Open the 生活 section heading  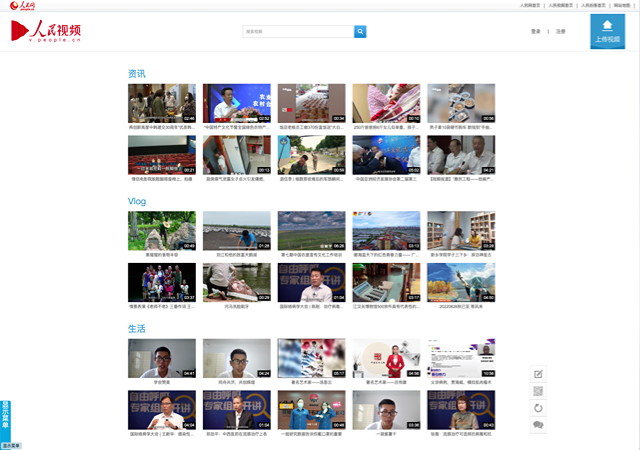[137, 329]
